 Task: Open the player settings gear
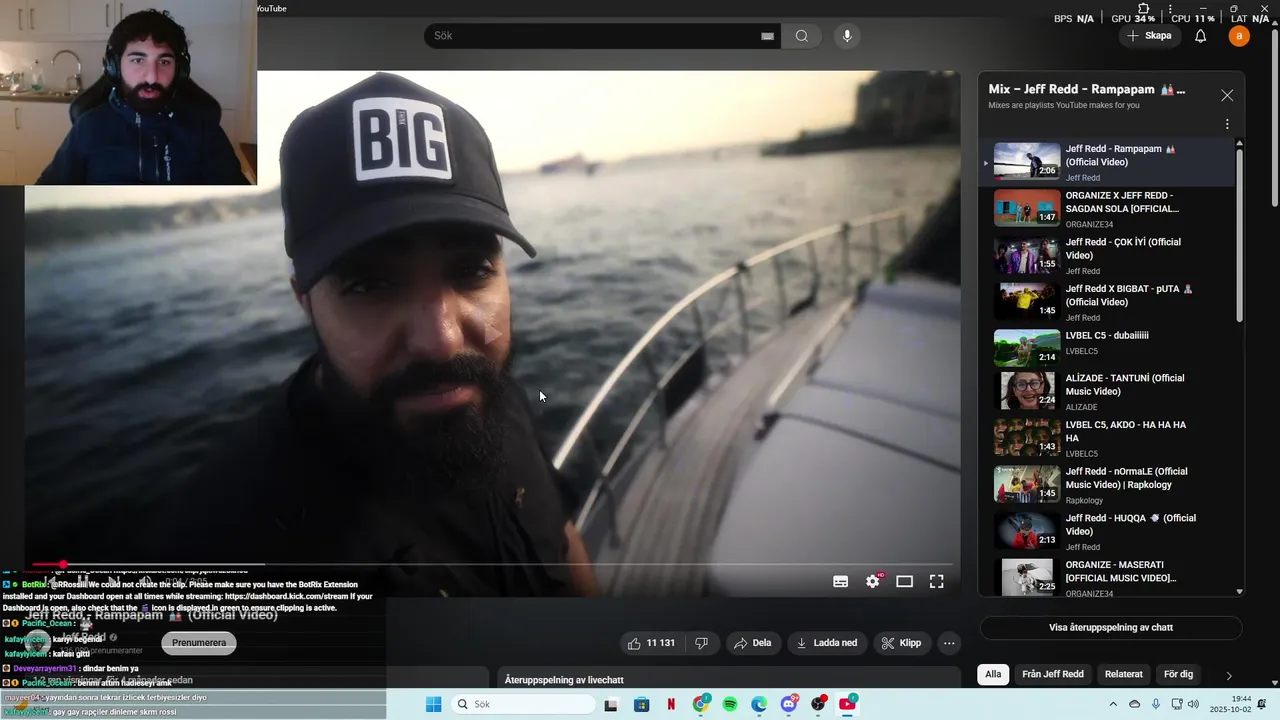(x=873, y=581)
